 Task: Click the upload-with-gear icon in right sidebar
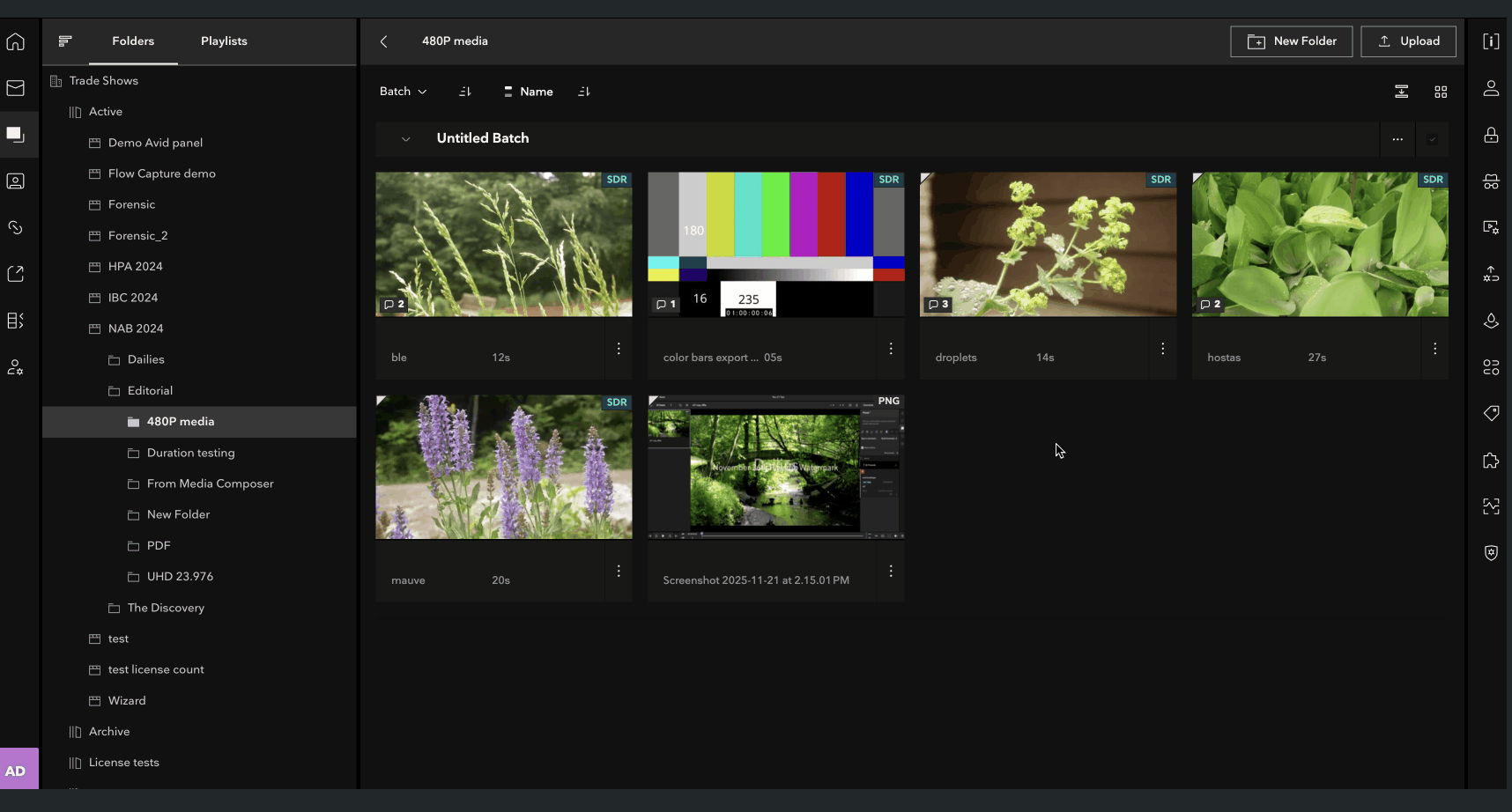point(1491,274)
